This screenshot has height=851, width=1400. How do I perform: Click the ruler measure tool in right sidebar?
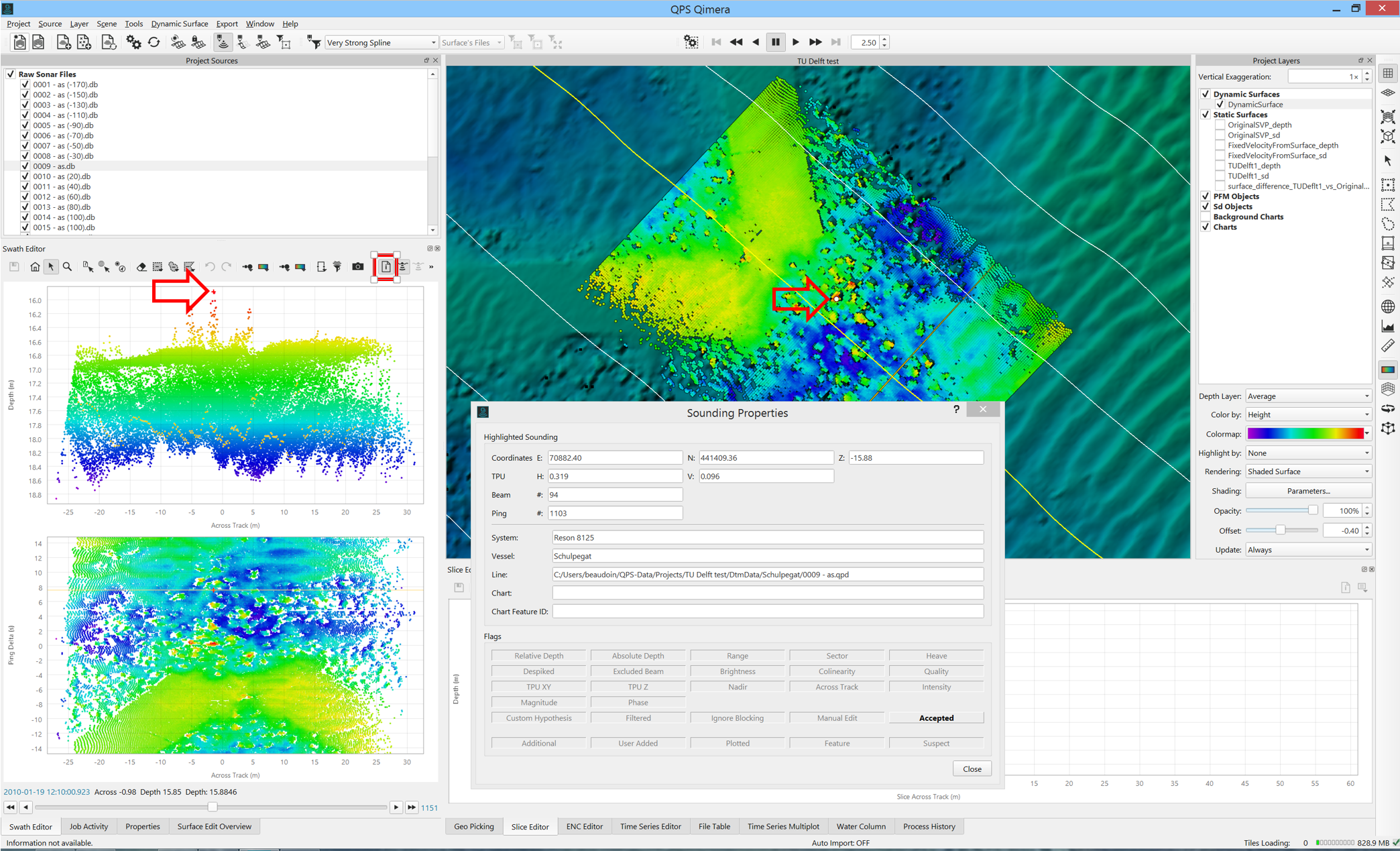[x=1387, y=347]
